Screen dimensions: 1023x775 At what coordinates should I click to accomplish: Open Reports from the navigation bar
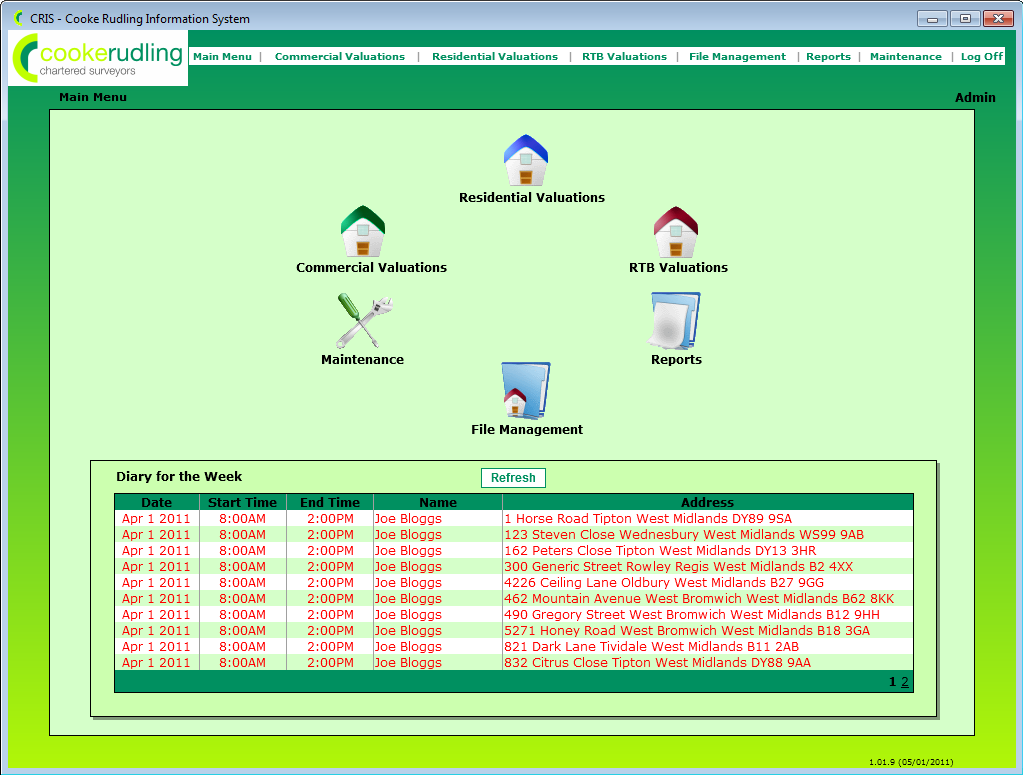(x=829, y=57)
